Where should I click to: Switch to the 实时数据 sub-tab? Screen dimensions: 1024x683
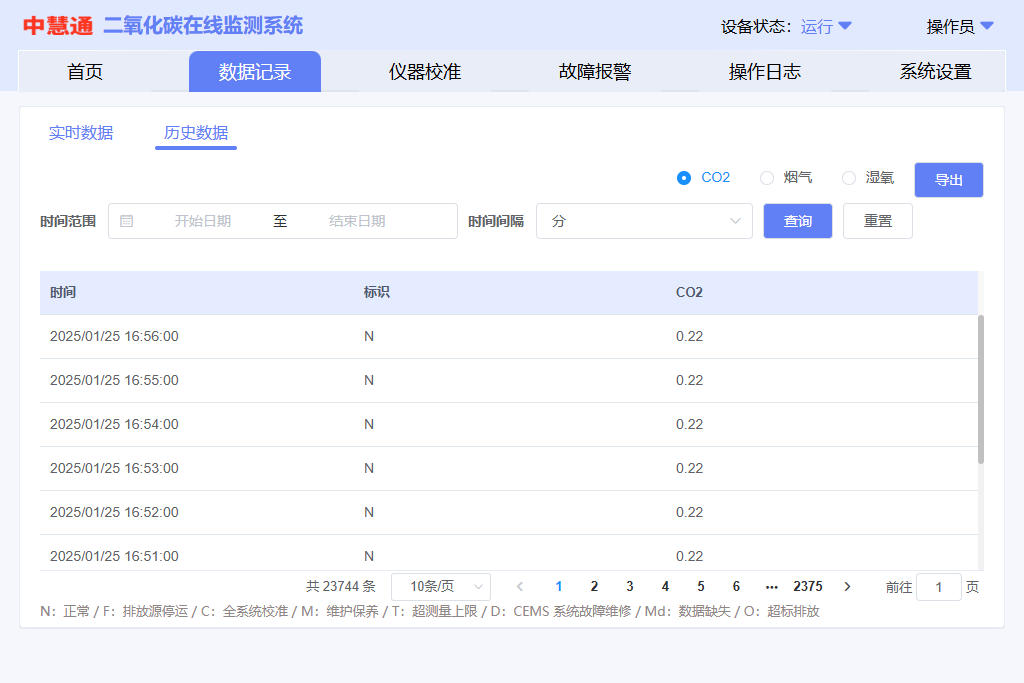click(81, 133)
